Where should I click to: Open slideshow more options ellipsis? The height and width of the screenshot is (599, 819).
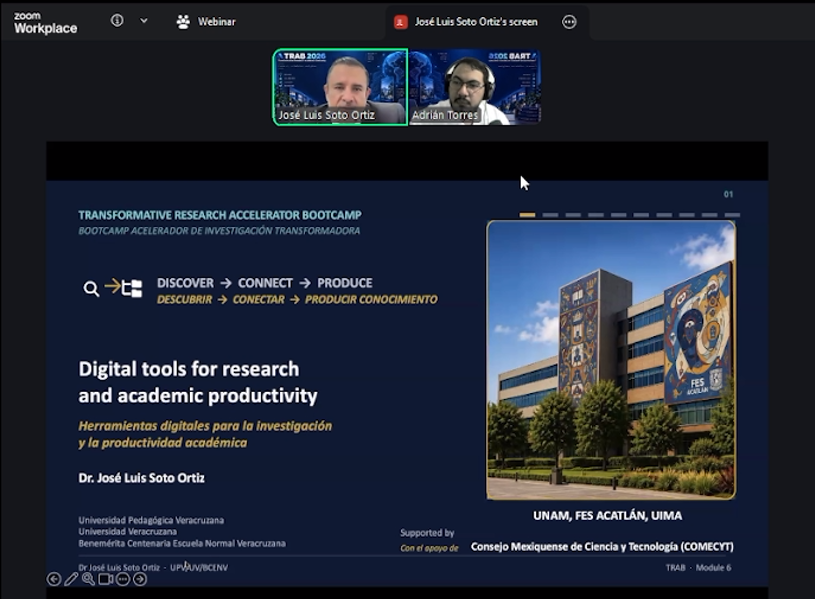point(123,579)
